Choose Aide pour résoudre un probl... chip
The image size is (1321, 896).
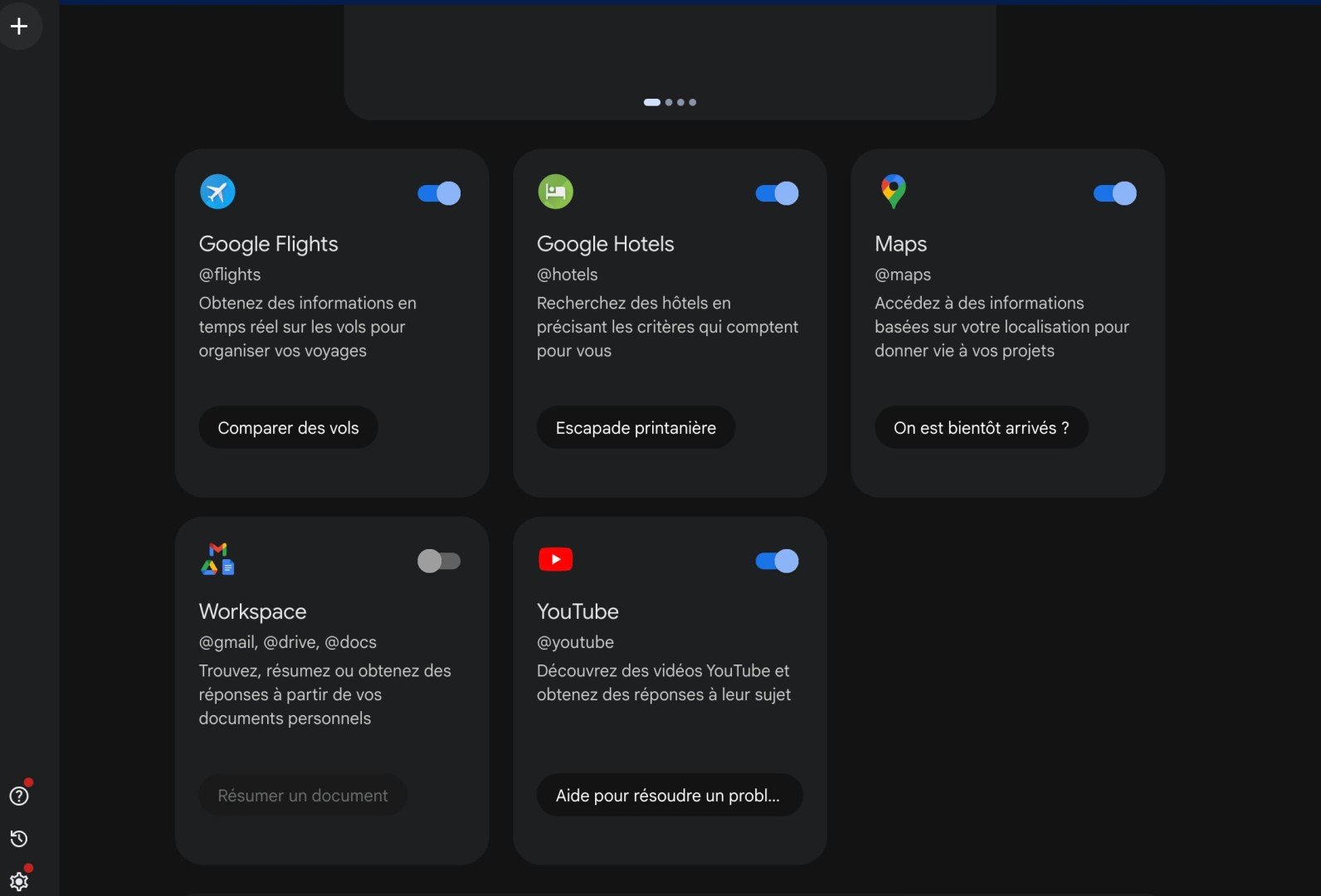click(669, 795)
